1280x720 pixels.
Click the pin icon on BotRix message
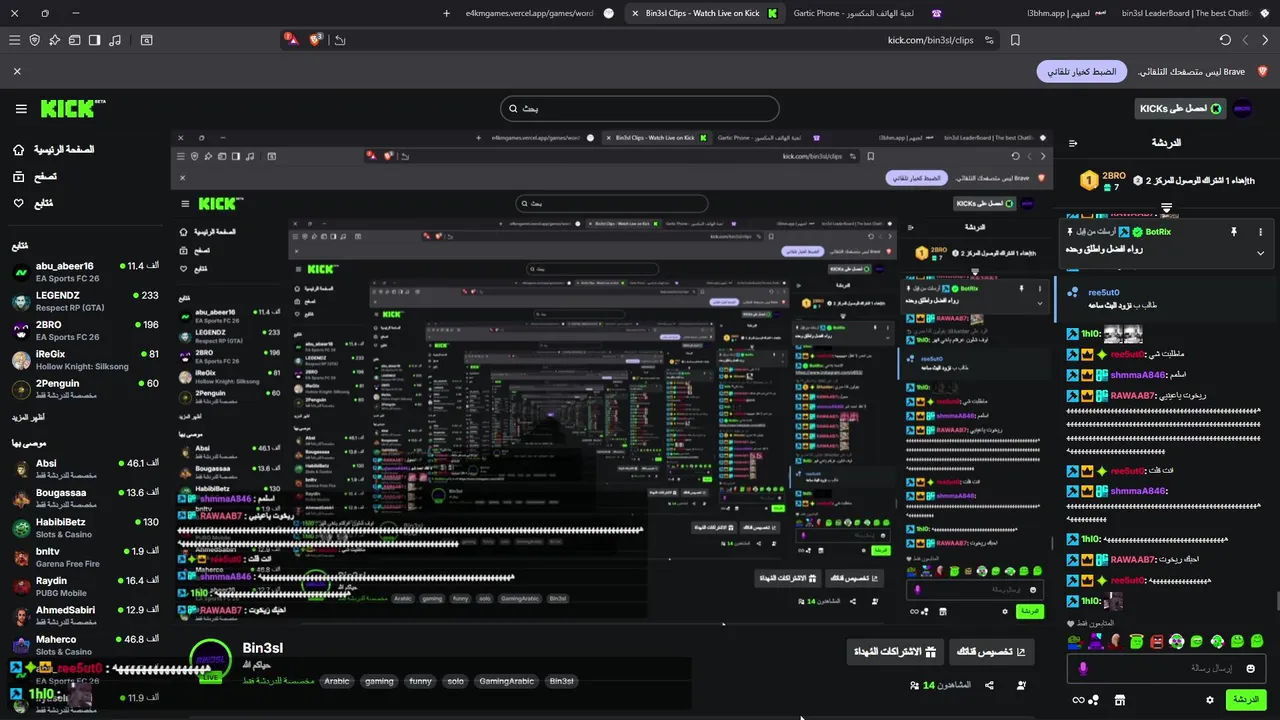pos(1234,231)
